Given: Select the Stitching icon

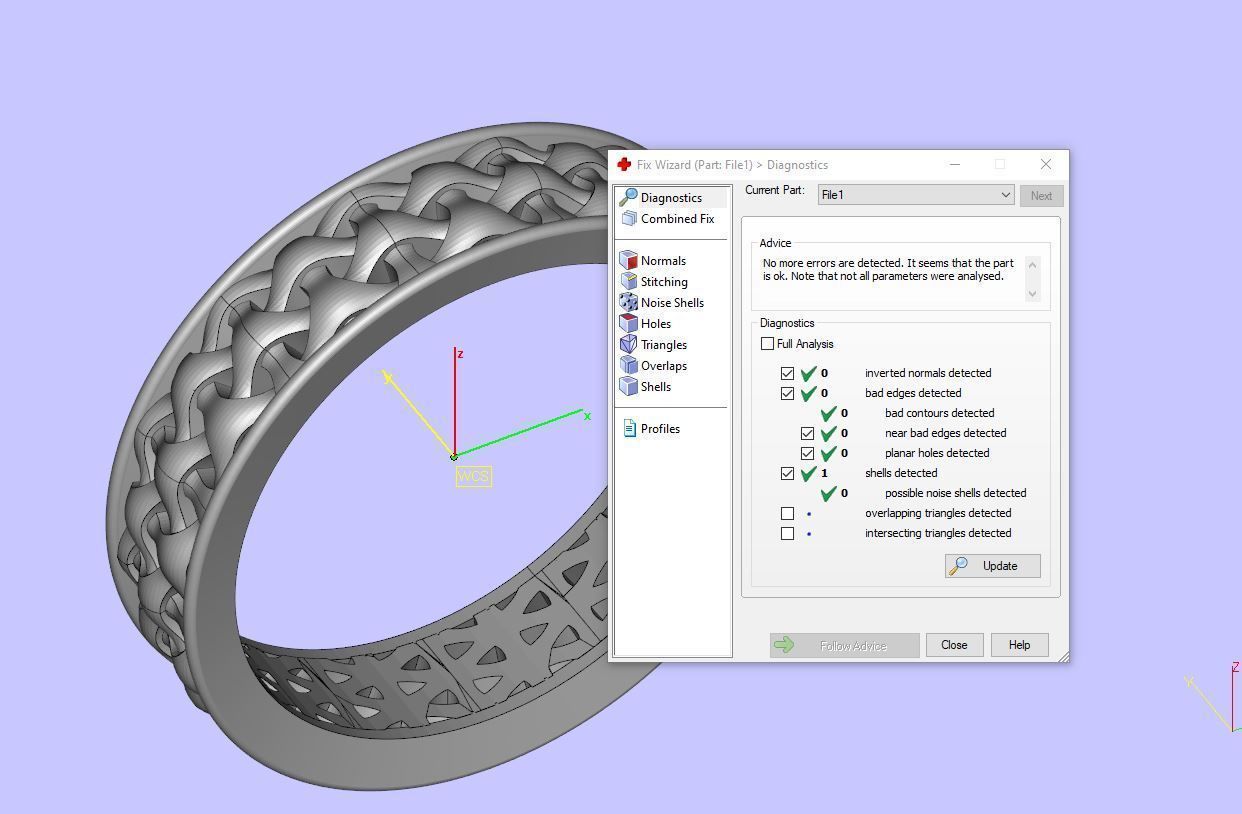Looking at the screenshot, I should tap(628, 282).
